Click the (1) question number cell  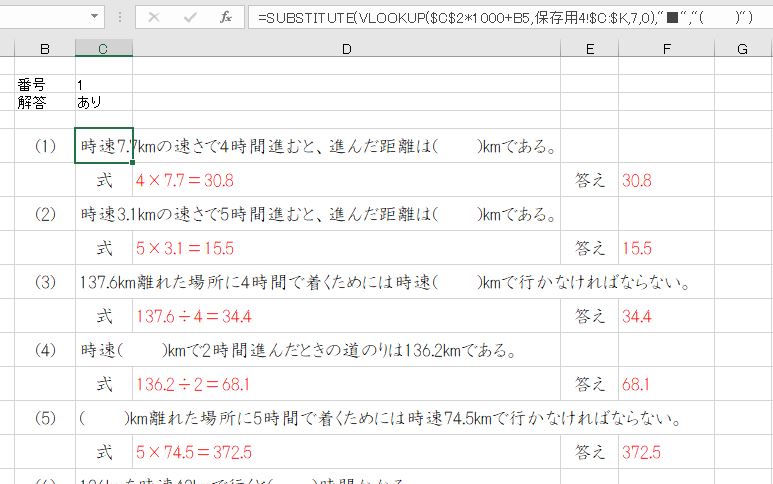[45, 146]
